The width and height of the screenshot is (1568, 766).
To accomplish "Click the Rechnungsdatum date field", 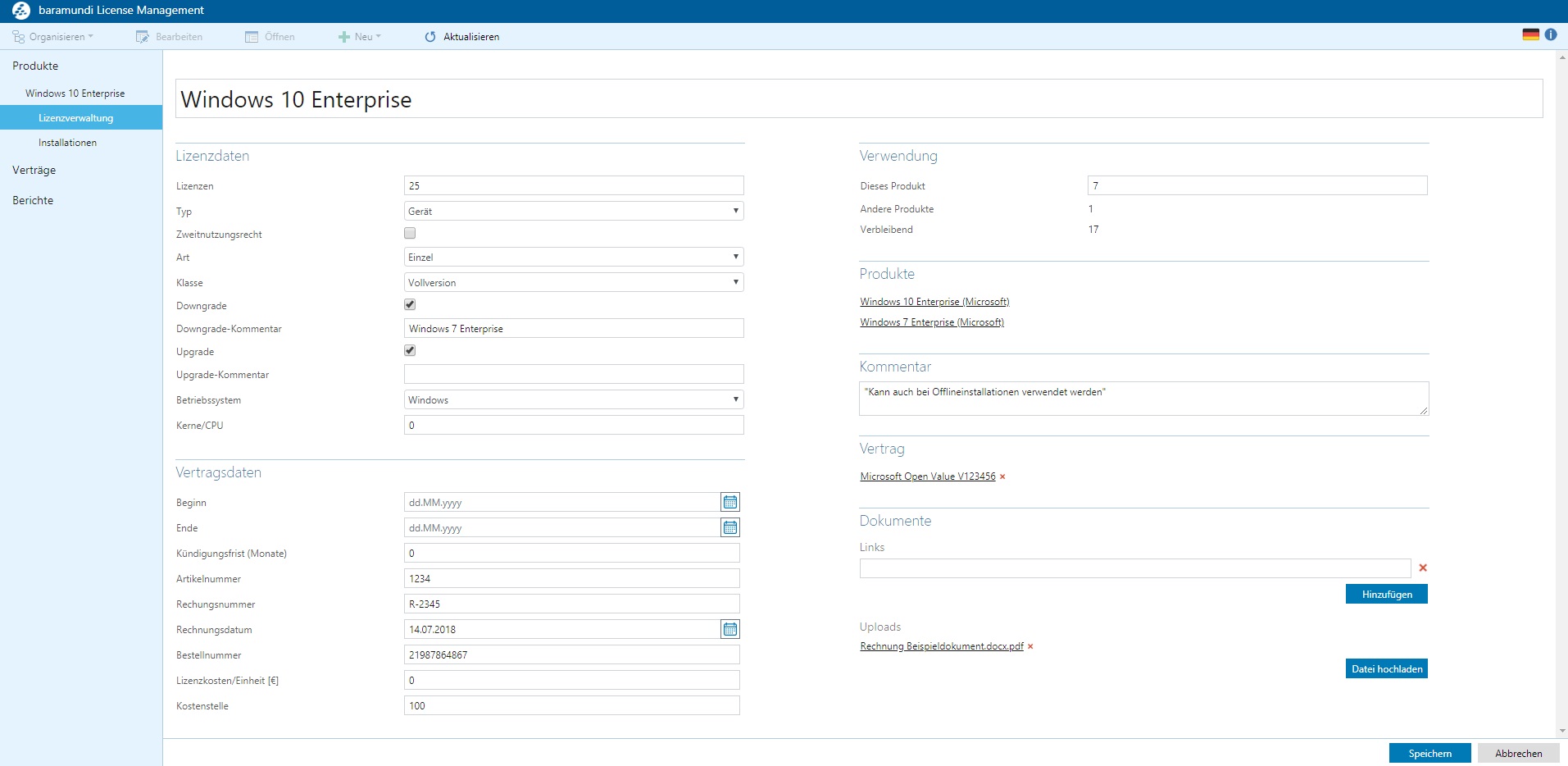I will coord(561,629).
